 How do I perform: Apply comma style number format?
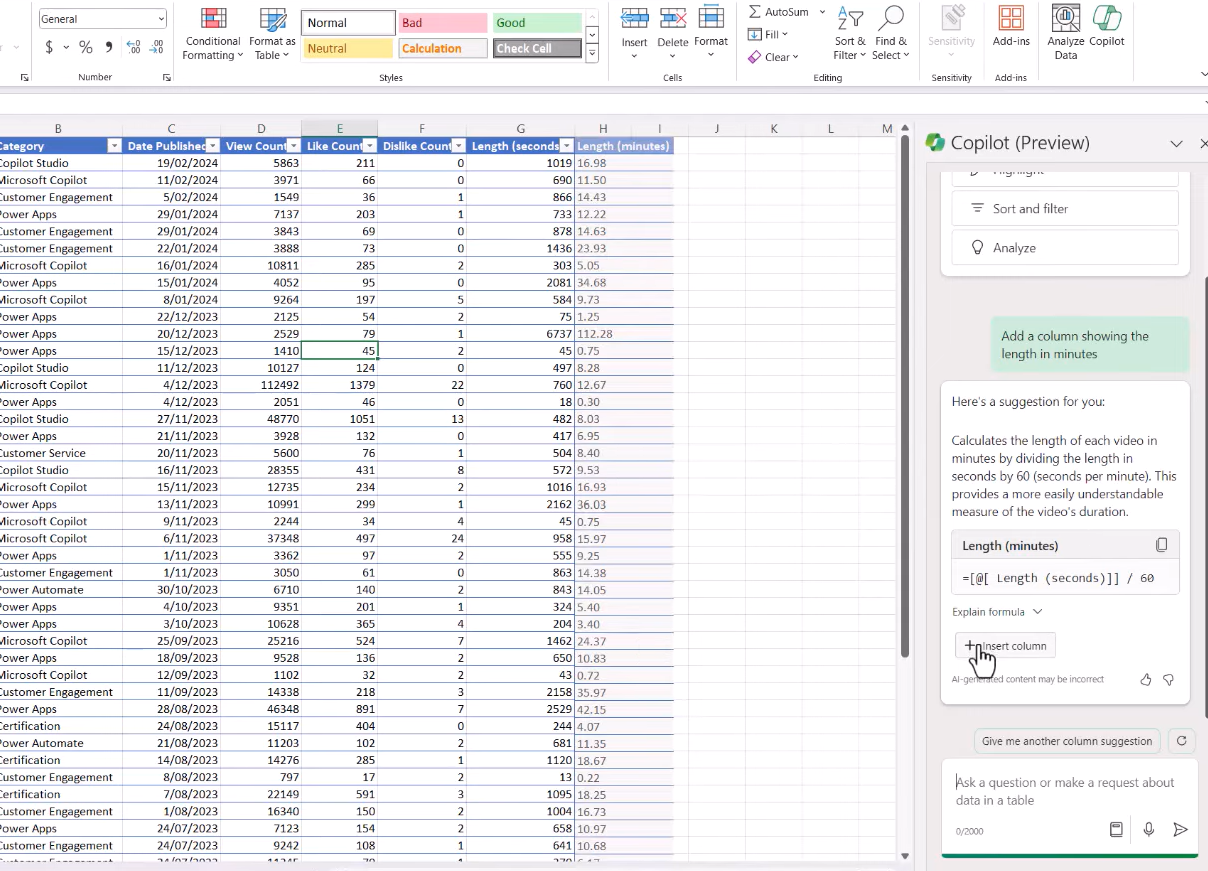(109, 47)
